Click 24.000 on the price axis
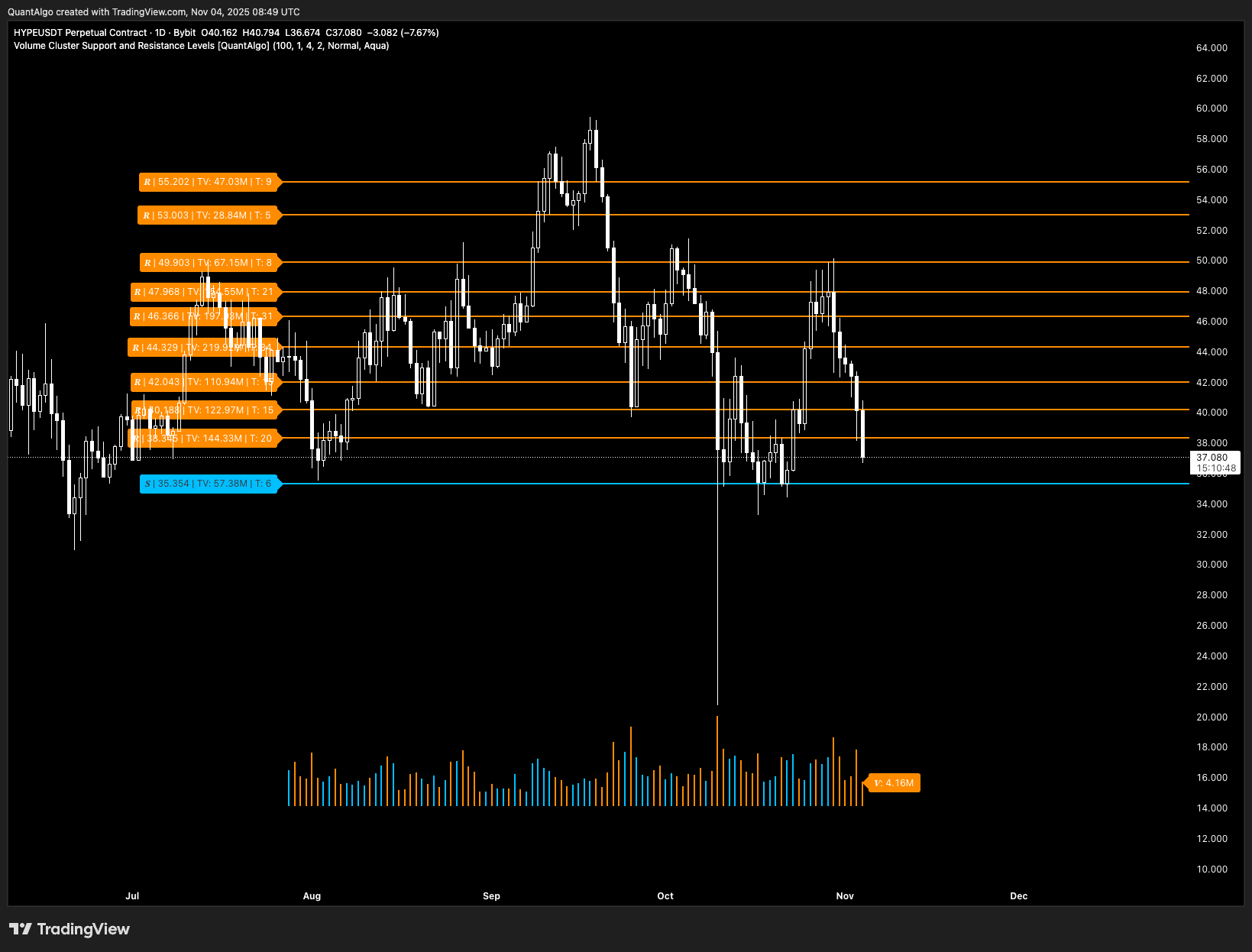Image resolution: width=1252 pixels, height=952 pixels. 1212,656
